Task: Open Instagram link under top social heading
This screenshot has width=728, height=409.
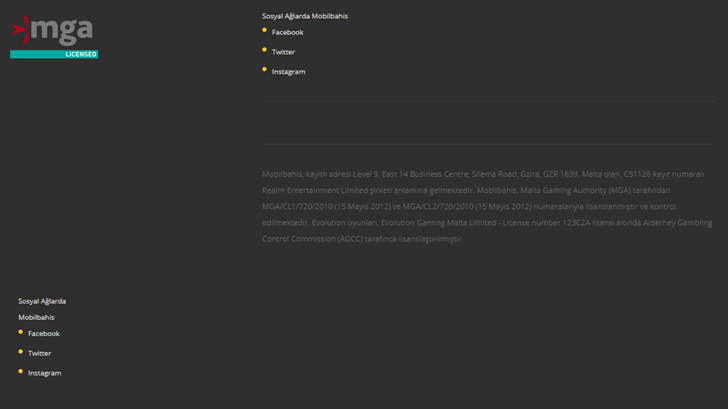Action: tap(288, 72)
